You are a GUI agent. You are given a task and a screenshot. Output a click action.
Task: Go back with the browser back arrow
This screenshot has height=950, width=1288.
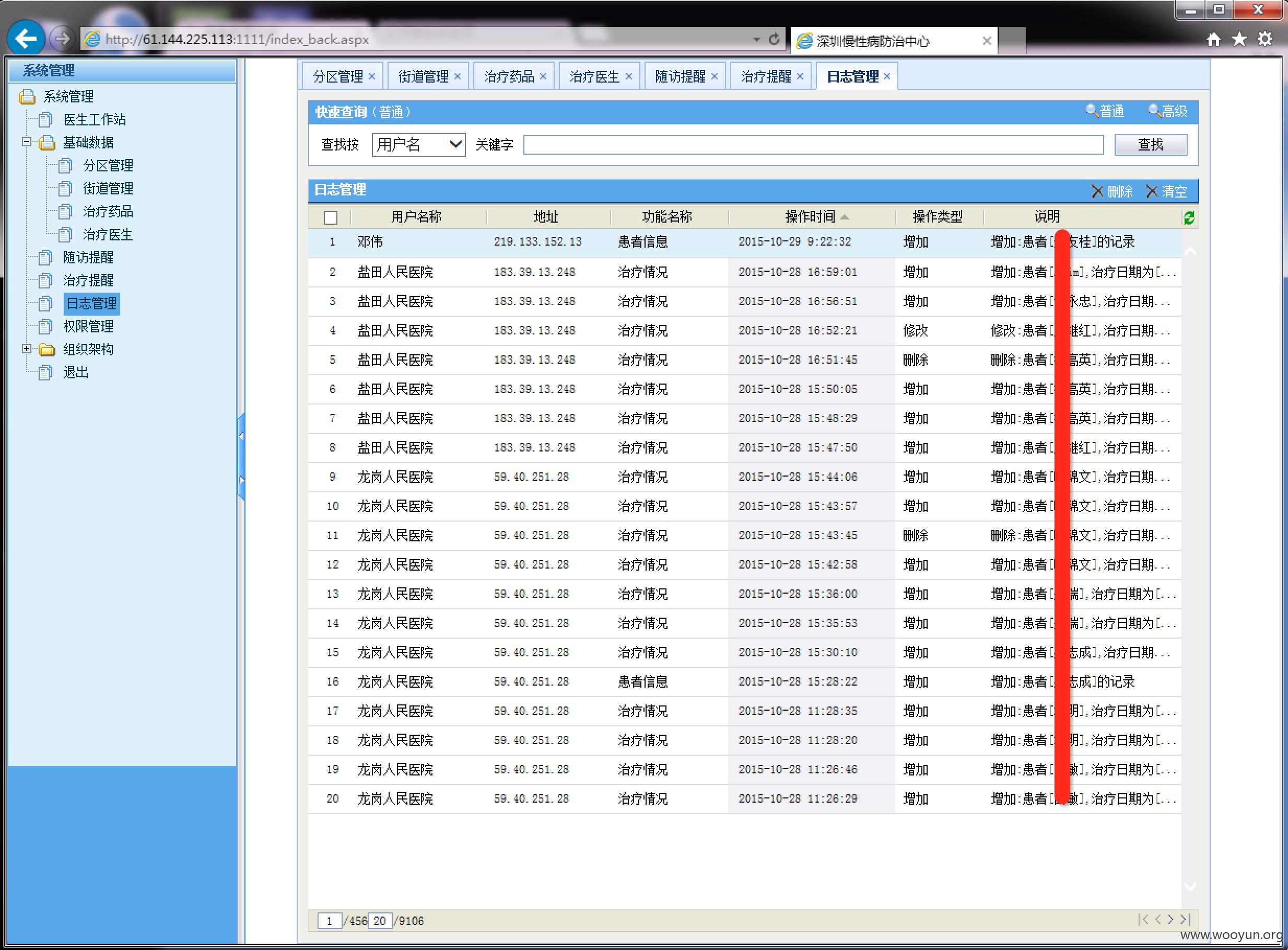pyautogui.click(x=26, y=39)
